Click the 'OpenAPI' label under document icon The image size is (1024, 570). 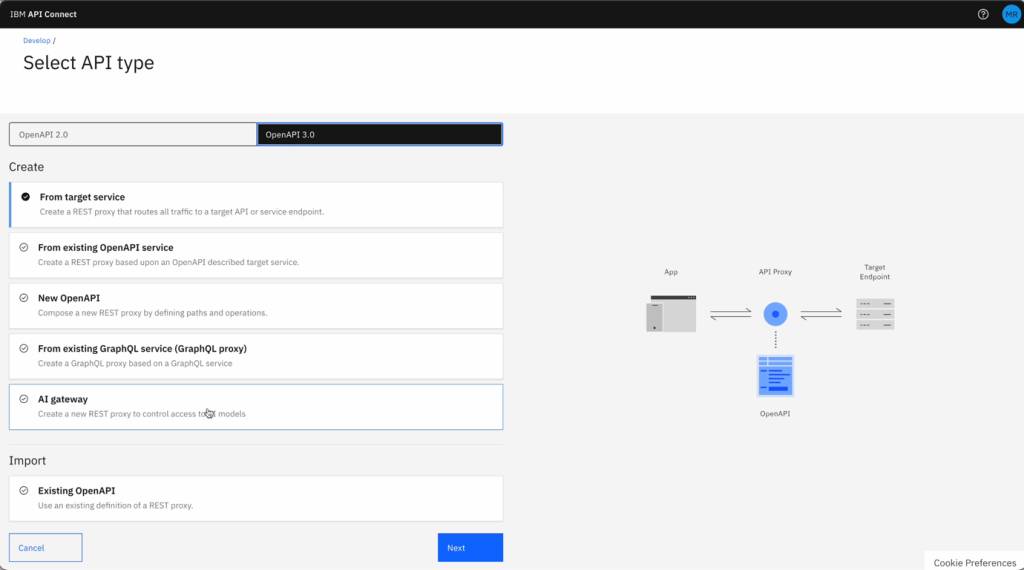coord(775,413)
